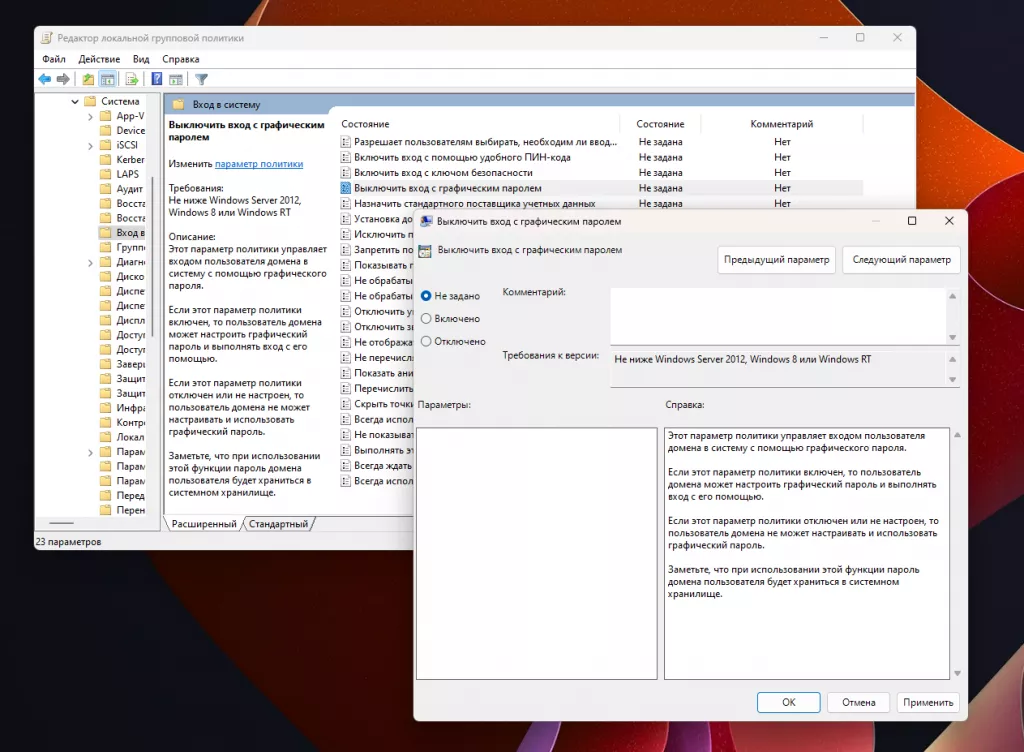The width and height of the screenshot is (1024, 752).
Task: Collapse the «Система» tree node
Action: (75, 100)
